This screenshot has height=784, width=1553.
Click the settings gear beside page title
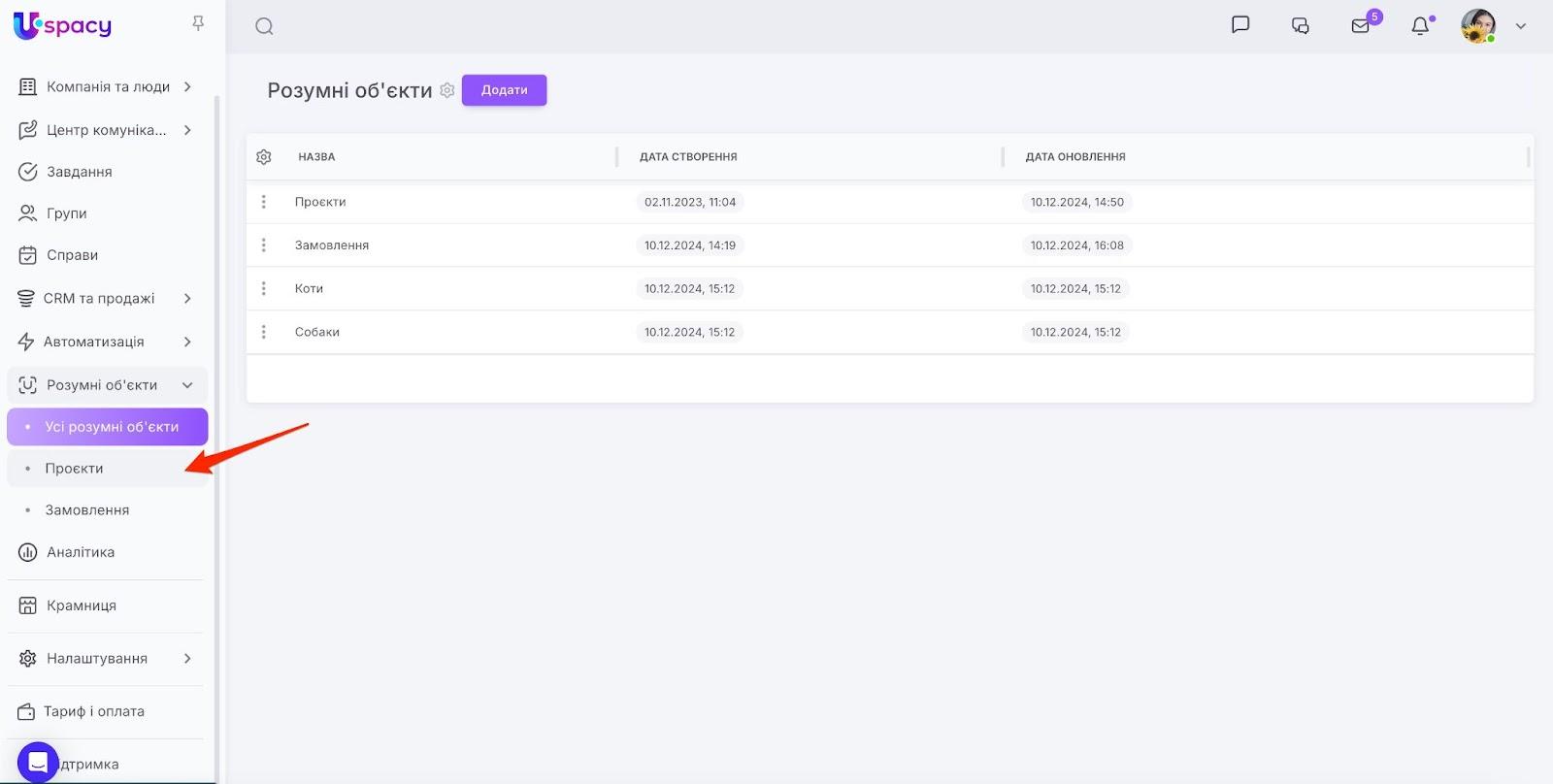[x=447, y=90]
